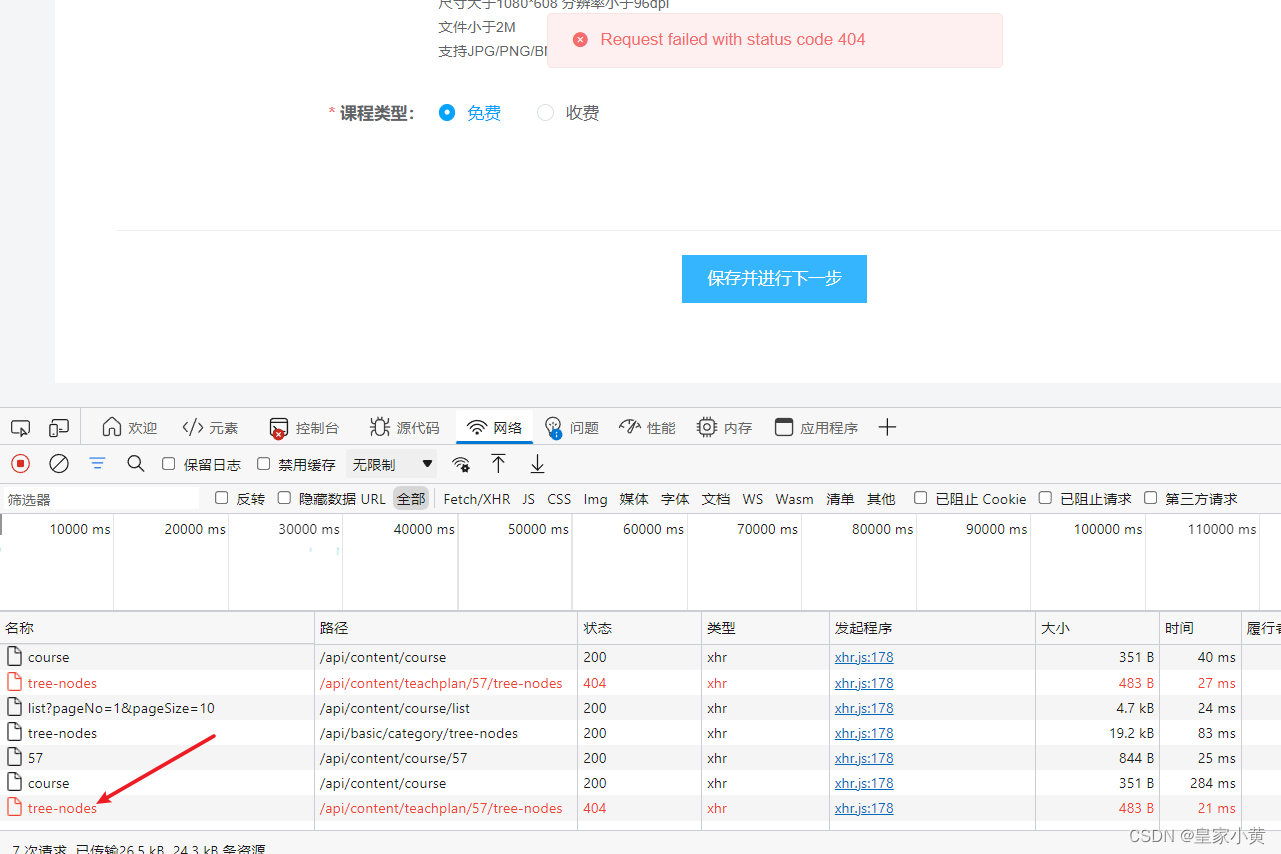Filter requests by Wasm
Screen dimensions: 1281x854
tap(795, 499)
